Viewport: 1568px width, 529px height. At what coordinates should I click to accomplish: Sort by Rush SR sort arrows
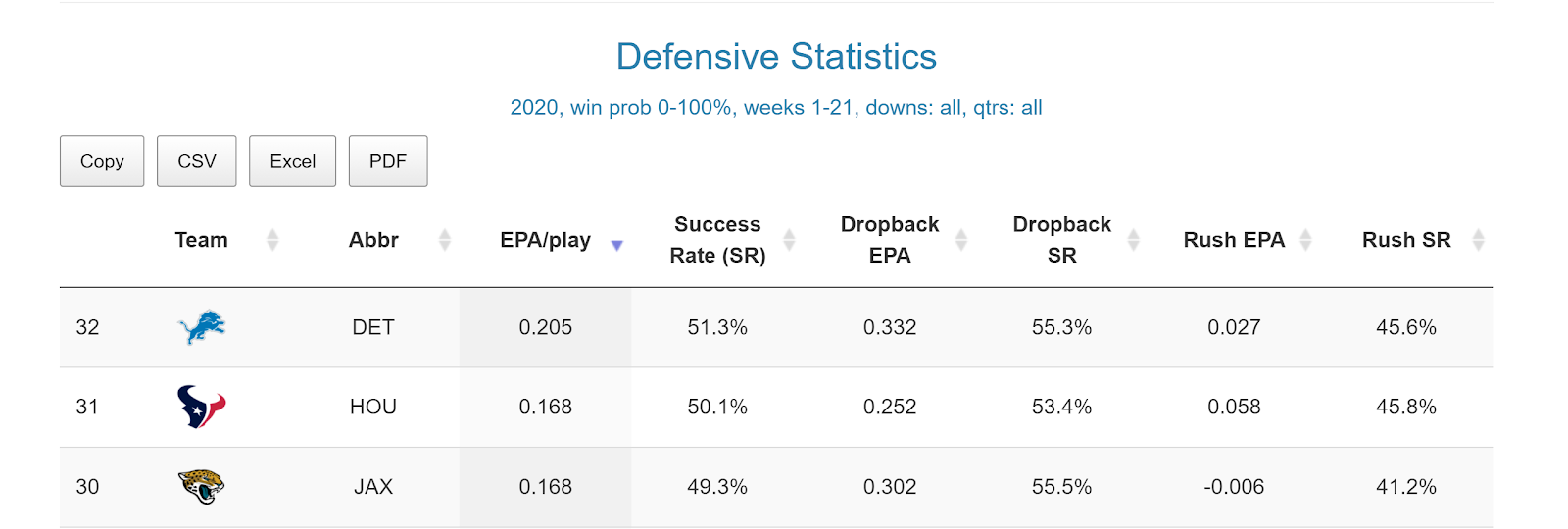pyautogui.click(x=1478, y=240)
